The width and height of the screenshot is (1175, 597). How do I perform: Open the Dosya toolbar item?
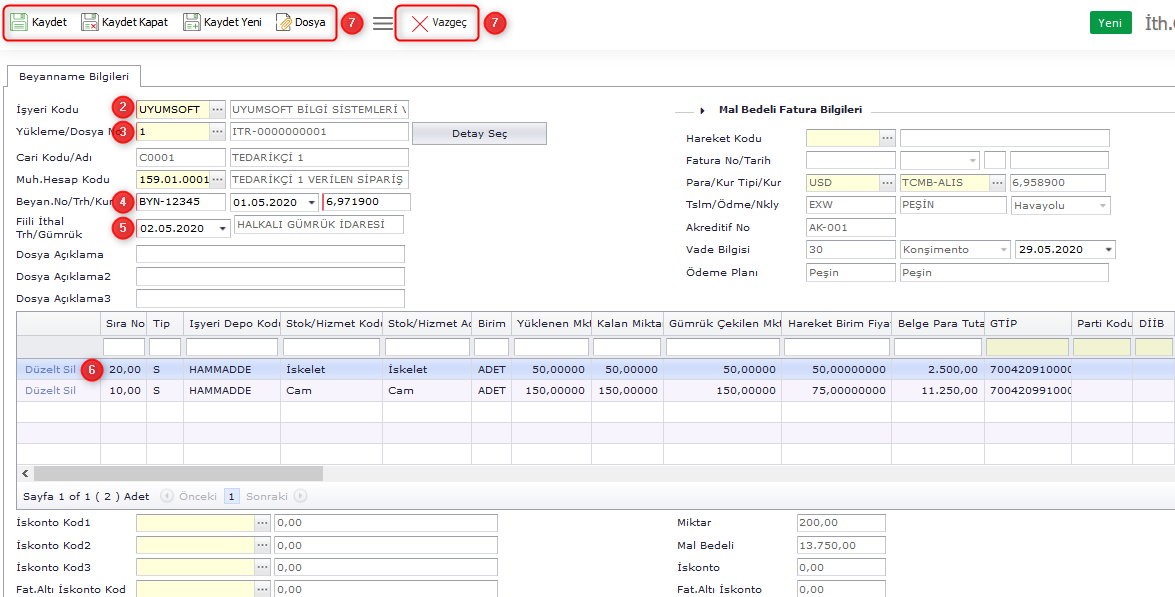300,22
